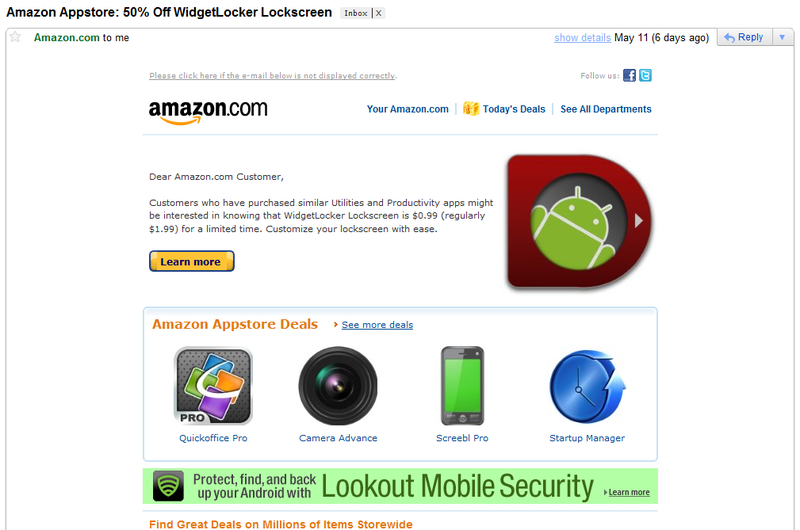The width and height of the screenshot is (800, 530).
Task: Open the Facebook follow icon
Action: 629,75
